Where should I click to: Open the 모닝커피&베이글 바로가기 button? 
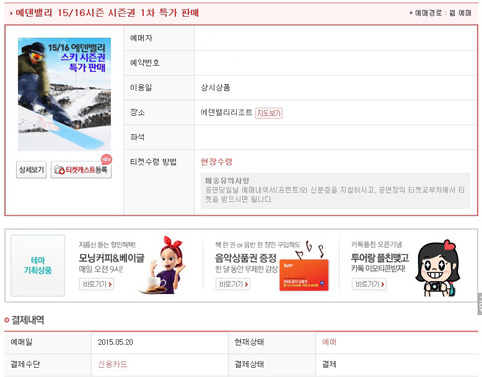pos(97,284)
